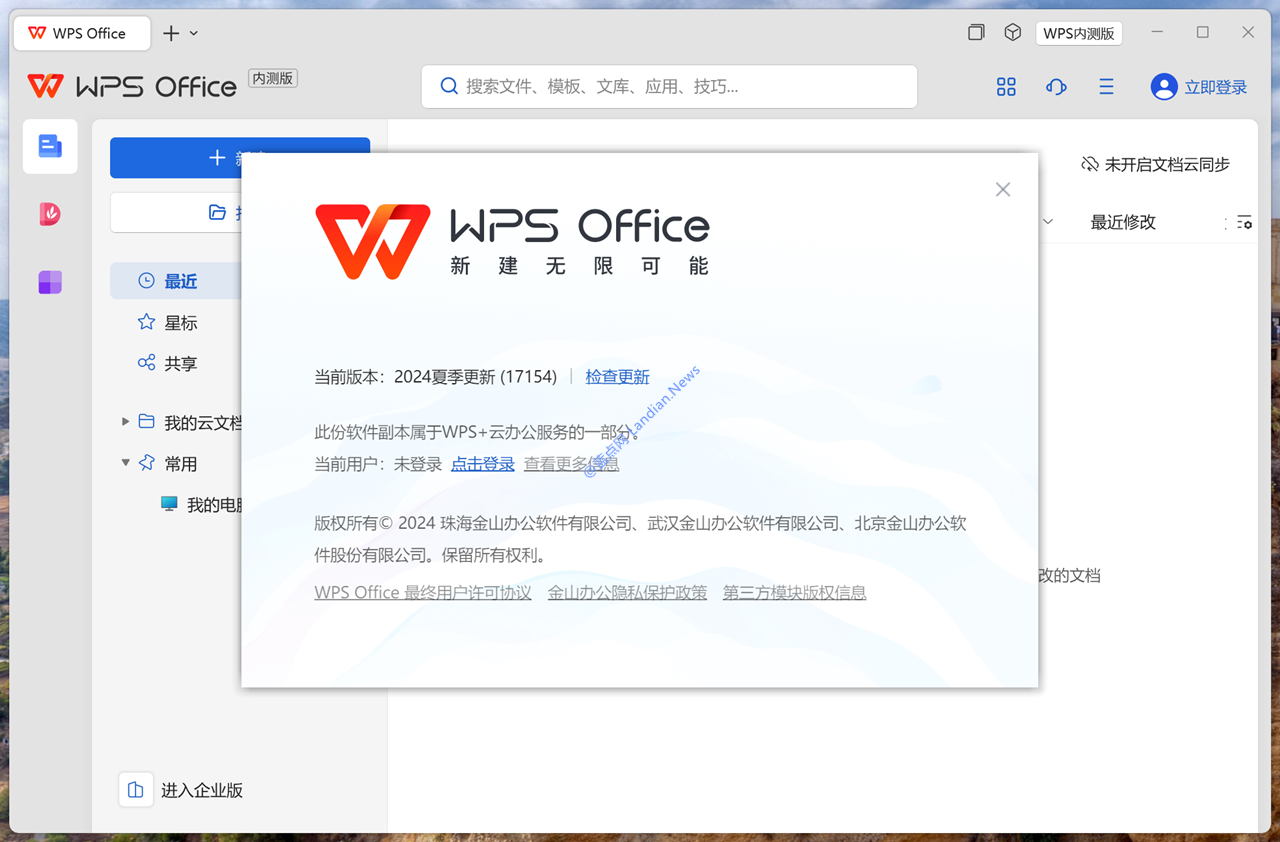Open the filter dropdown chevron left of 最近修改
1280x842 pixels.
[1047, 222]
